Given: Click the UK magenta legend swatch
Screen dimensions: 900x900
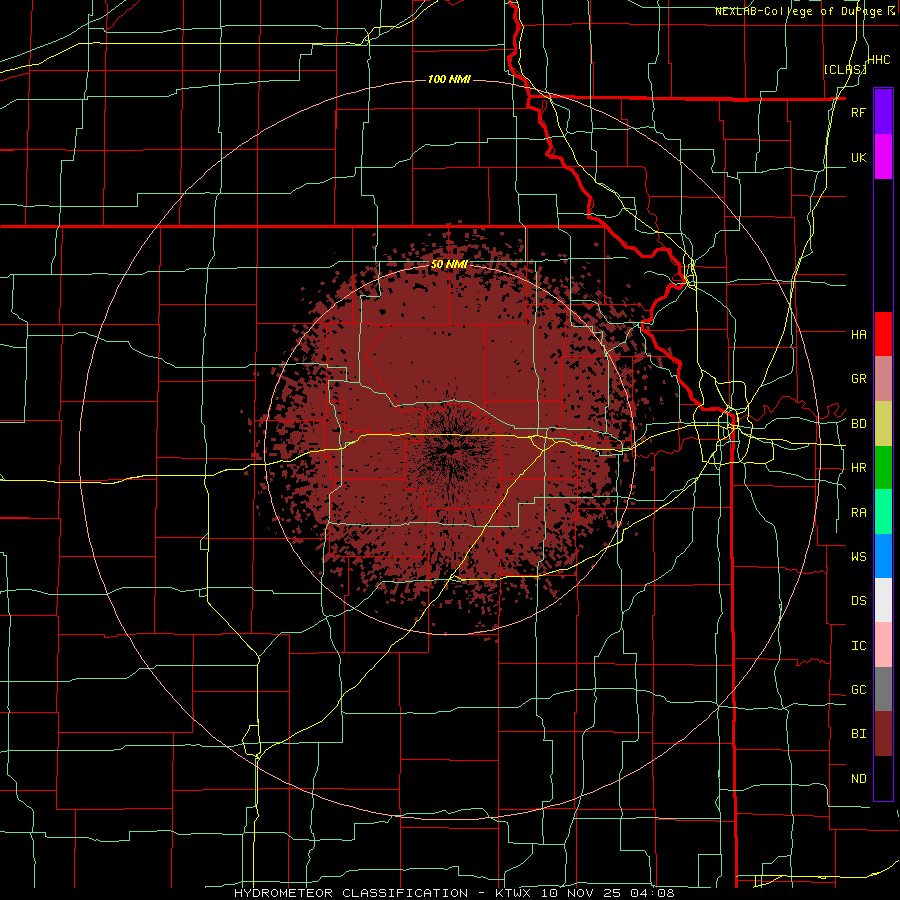Looking at the screenshot, I should [883, 157].
